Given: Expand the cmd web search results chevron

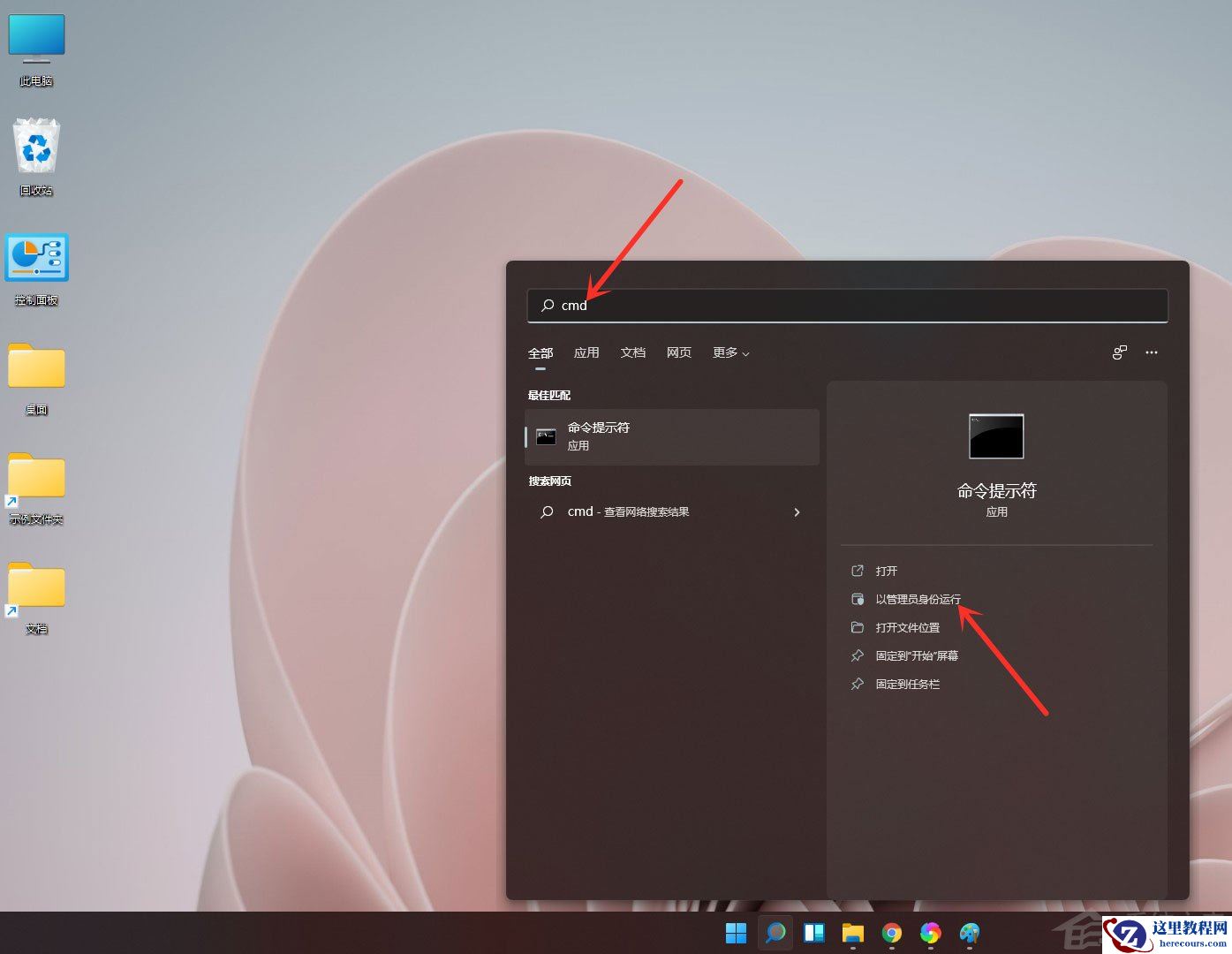Looking at the screenshot, I should coord(797,511).
